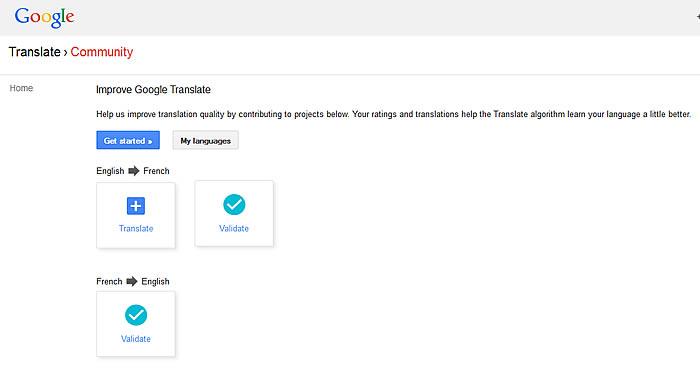Click the blue plus Translate icon
Screen dimensions: 700x375
136,206
